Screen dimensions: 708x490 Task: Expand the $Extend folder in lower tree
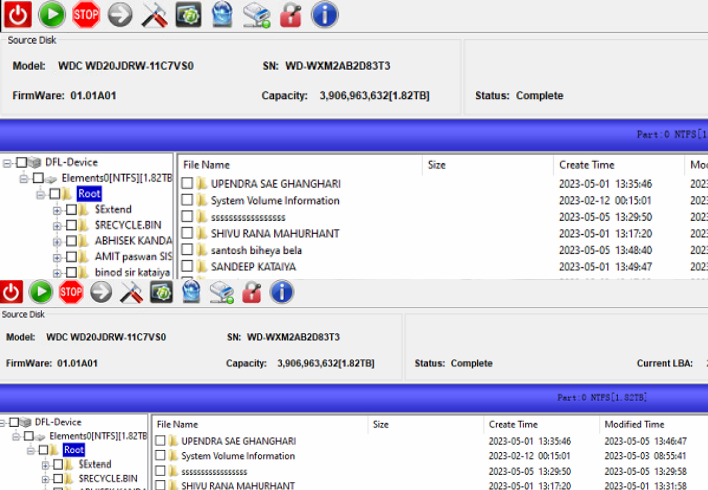(45, 465)
